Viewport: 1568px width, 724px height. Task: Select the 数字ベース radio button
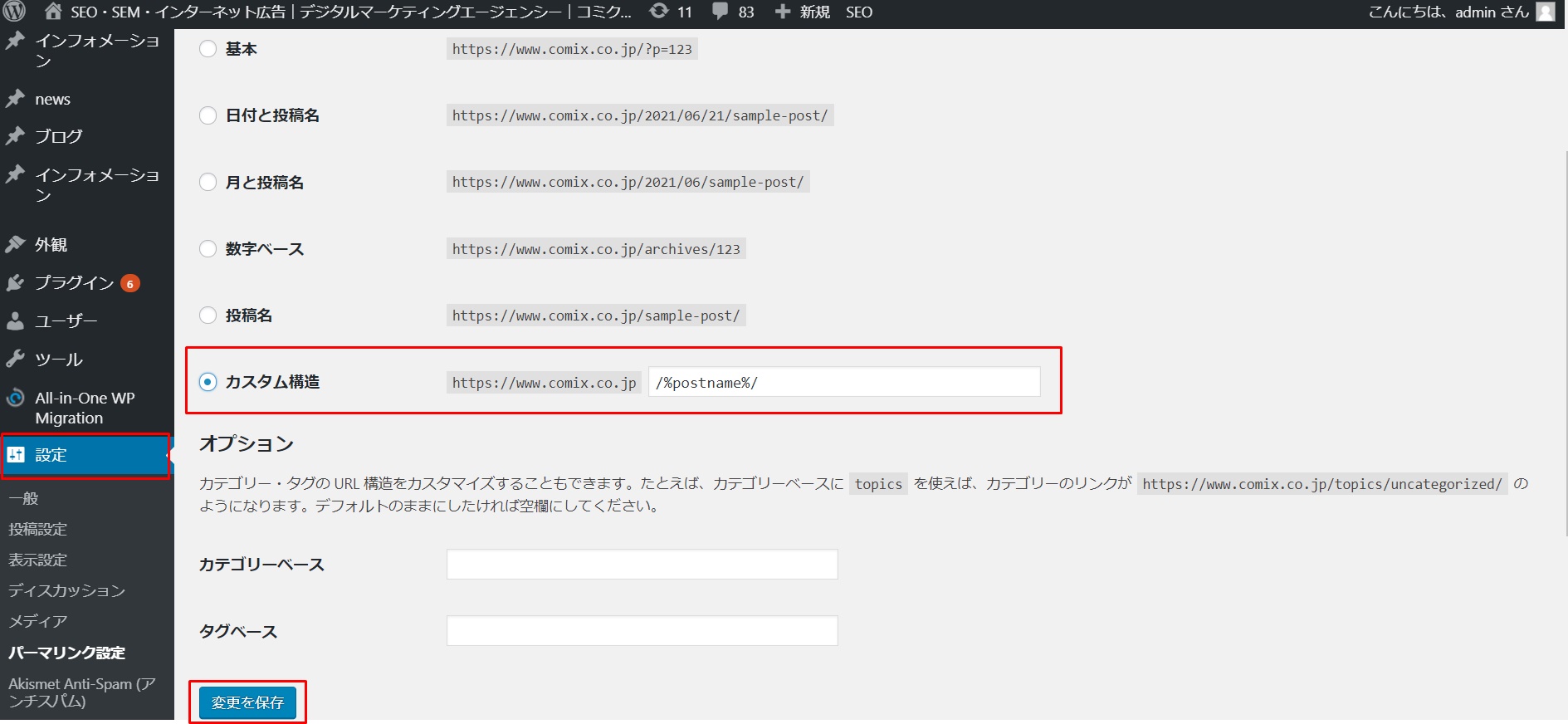[x=208, y=248]
